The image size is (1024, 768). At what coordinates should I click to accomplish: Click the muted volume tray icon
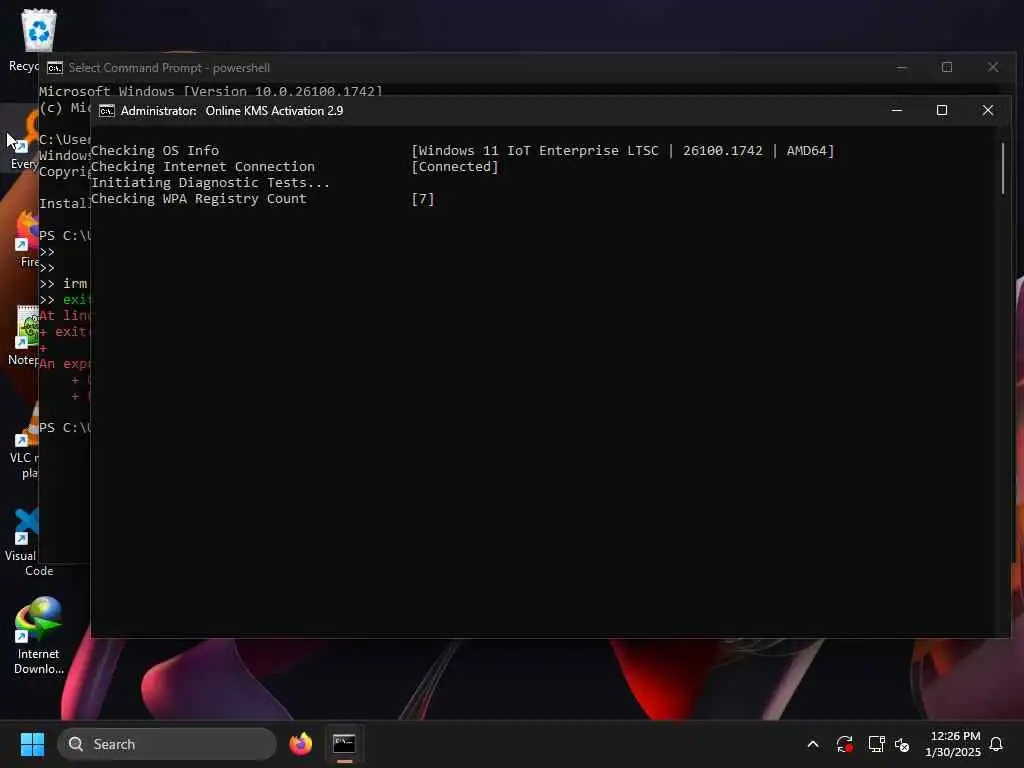(x=902, y=744)
